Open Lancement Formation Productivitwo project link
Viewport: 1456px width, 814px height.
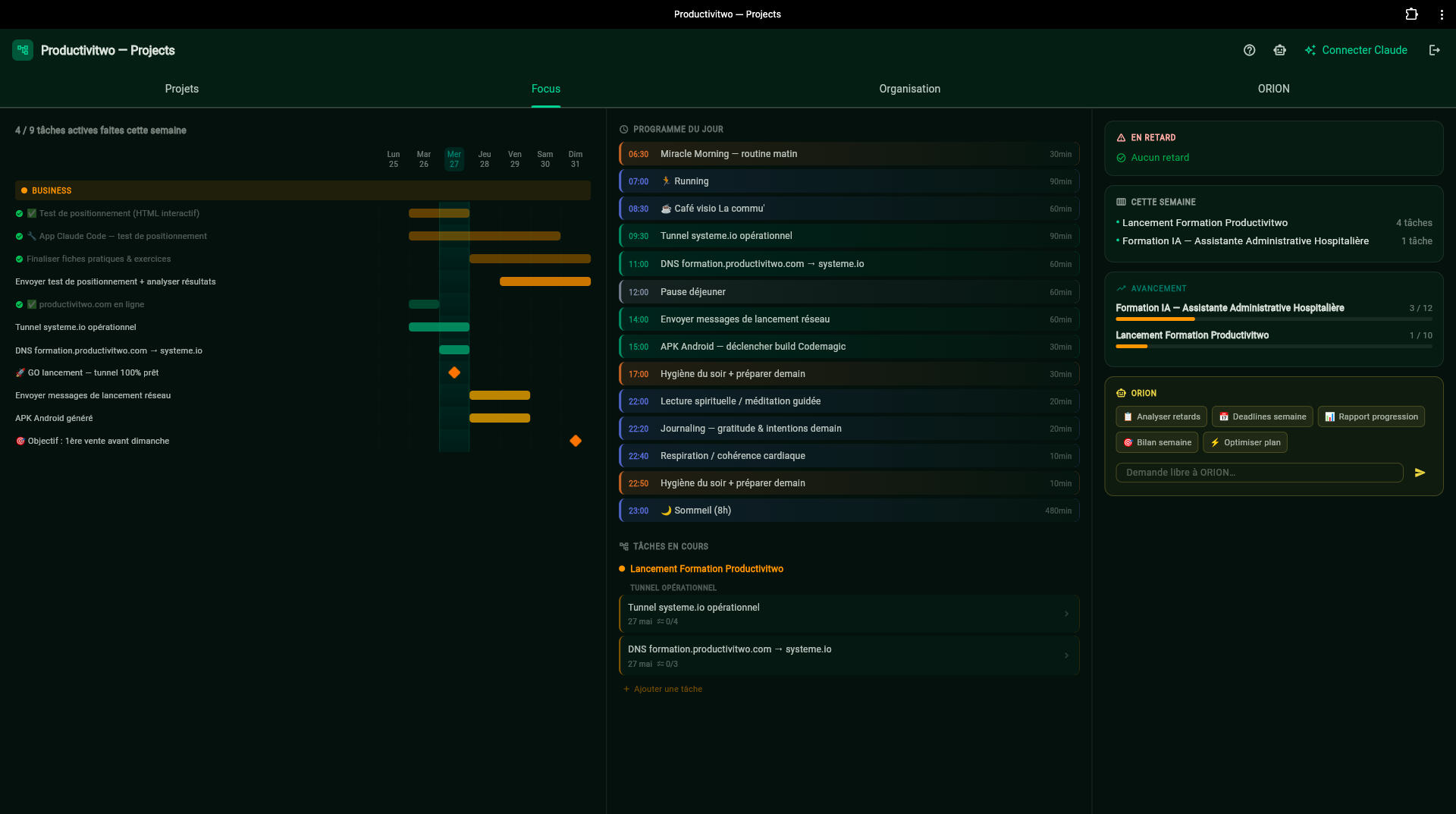pos(706,569)
